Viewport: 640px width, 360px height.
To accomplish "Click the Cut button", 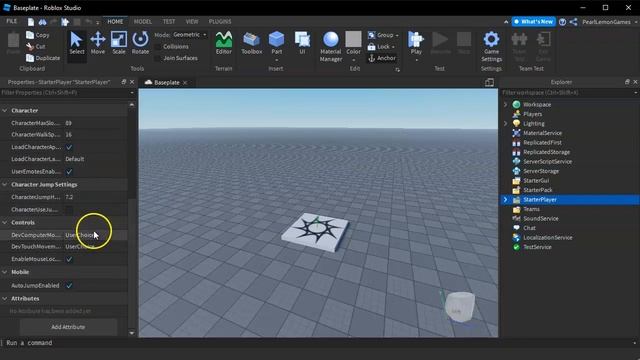I will 36,47.
